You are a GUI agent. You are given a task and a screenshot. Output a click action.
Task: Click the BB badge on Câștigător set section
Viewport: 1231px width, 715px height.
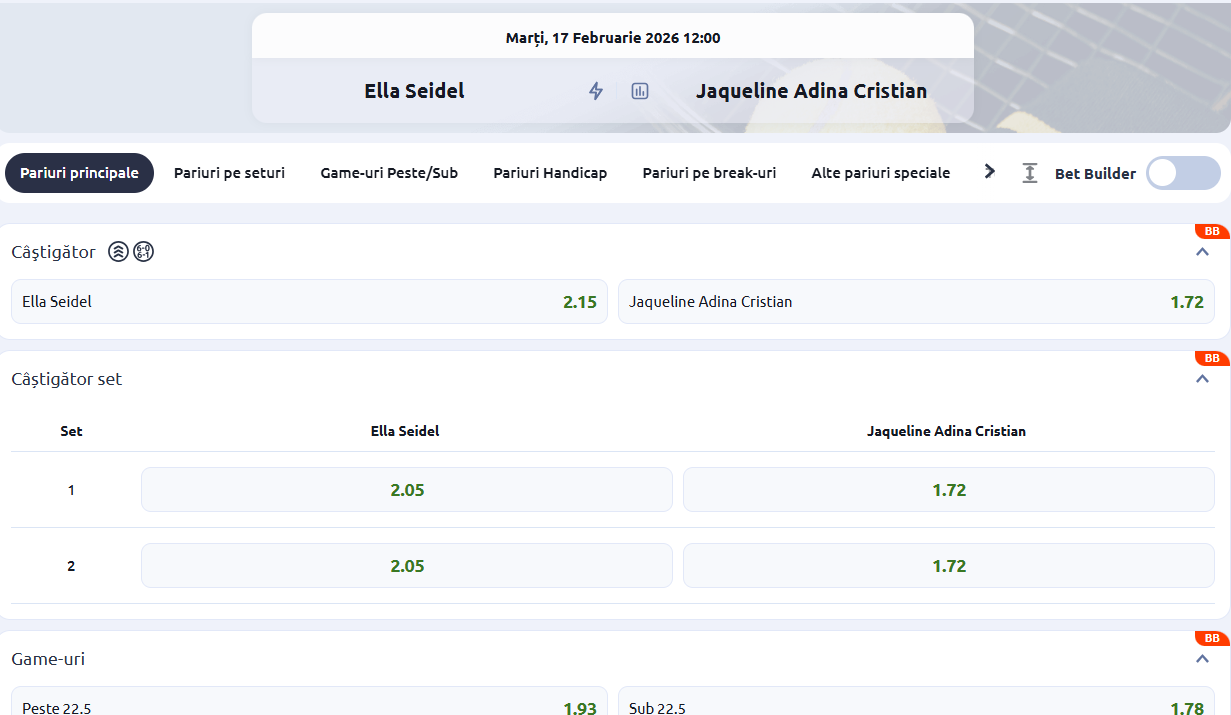(x=1211, y=358)
